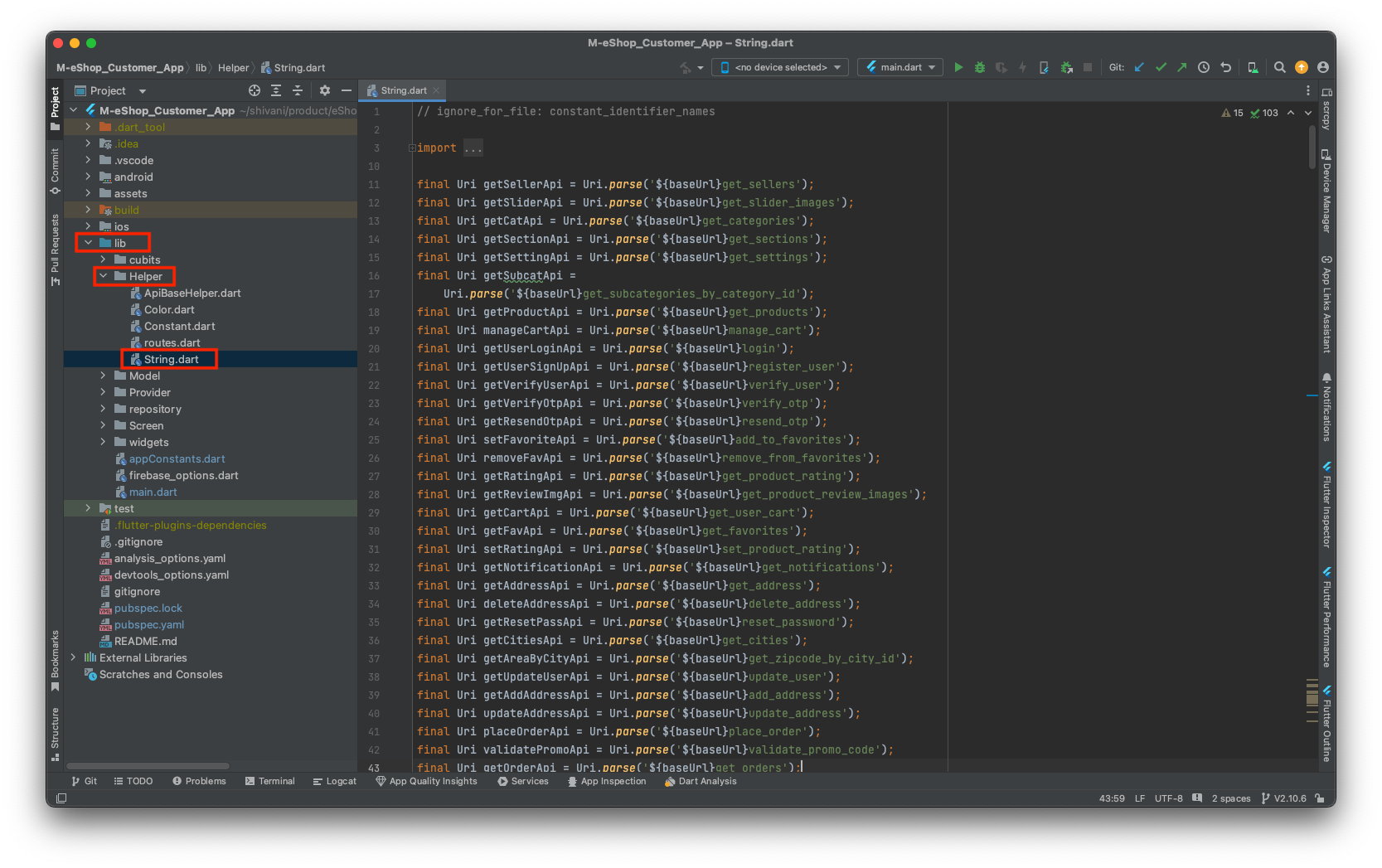Open the Logcat tool window
This screenshot has width=1382, height=868.
(335, 781)
